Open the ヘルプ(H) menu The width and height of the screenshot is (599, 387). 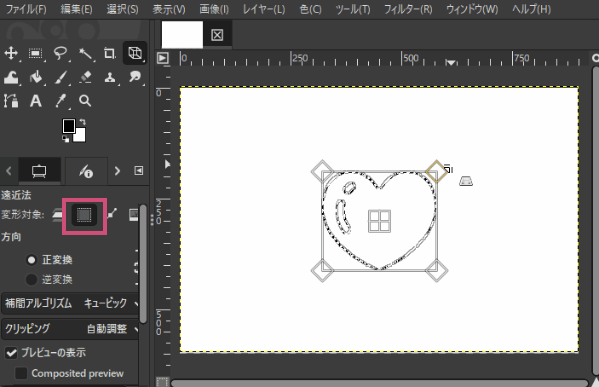pos(531,9)
